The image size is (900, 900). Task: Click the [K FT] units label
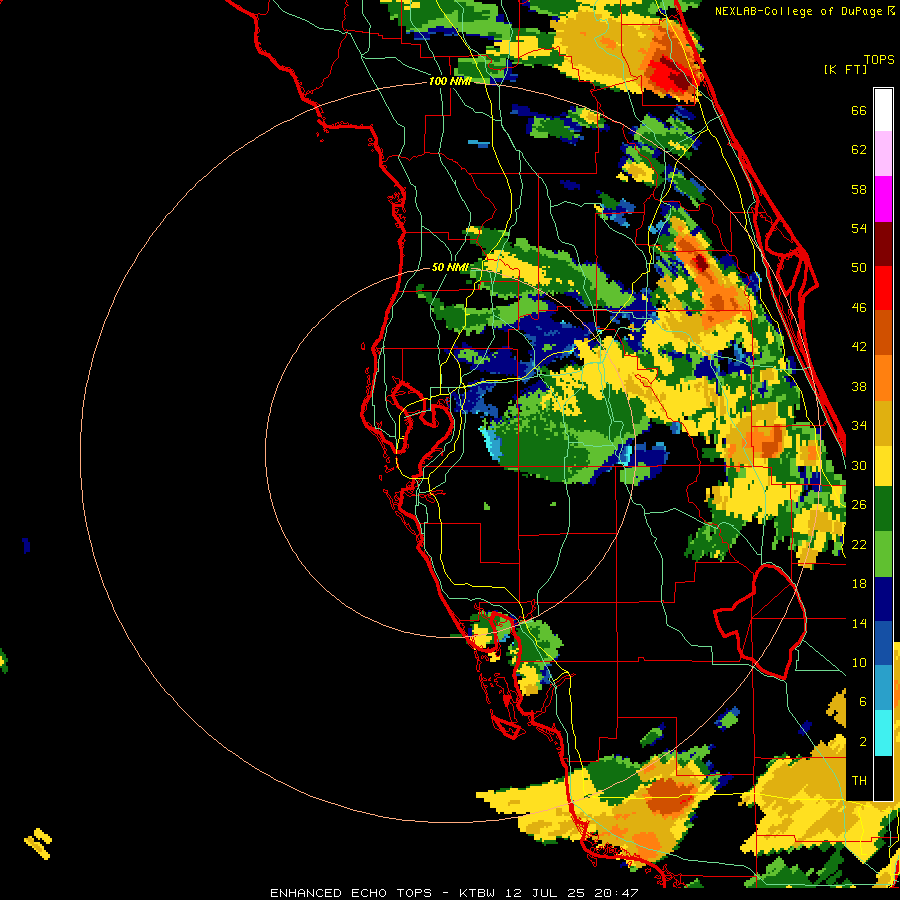[845, 69]
